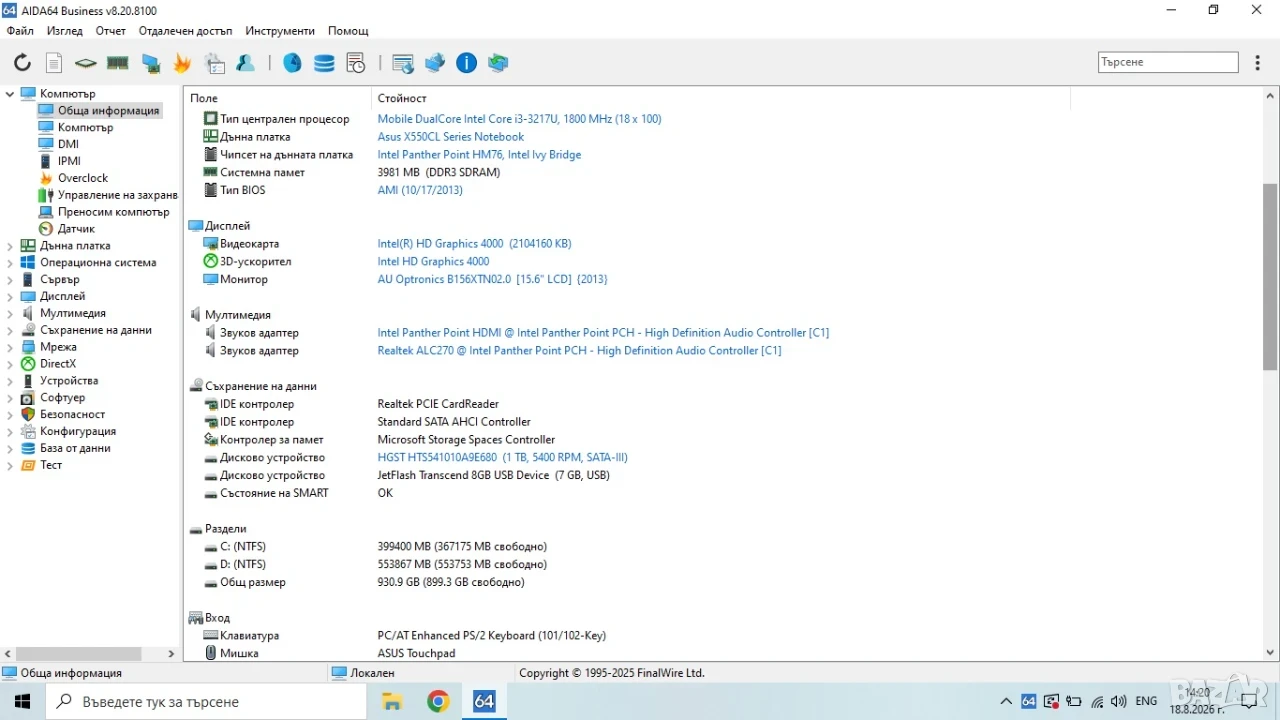This screenshot has width=1280, height=720.
Task: Open the Realtek ALC270 audio adapter link
Action: [579, 351]
